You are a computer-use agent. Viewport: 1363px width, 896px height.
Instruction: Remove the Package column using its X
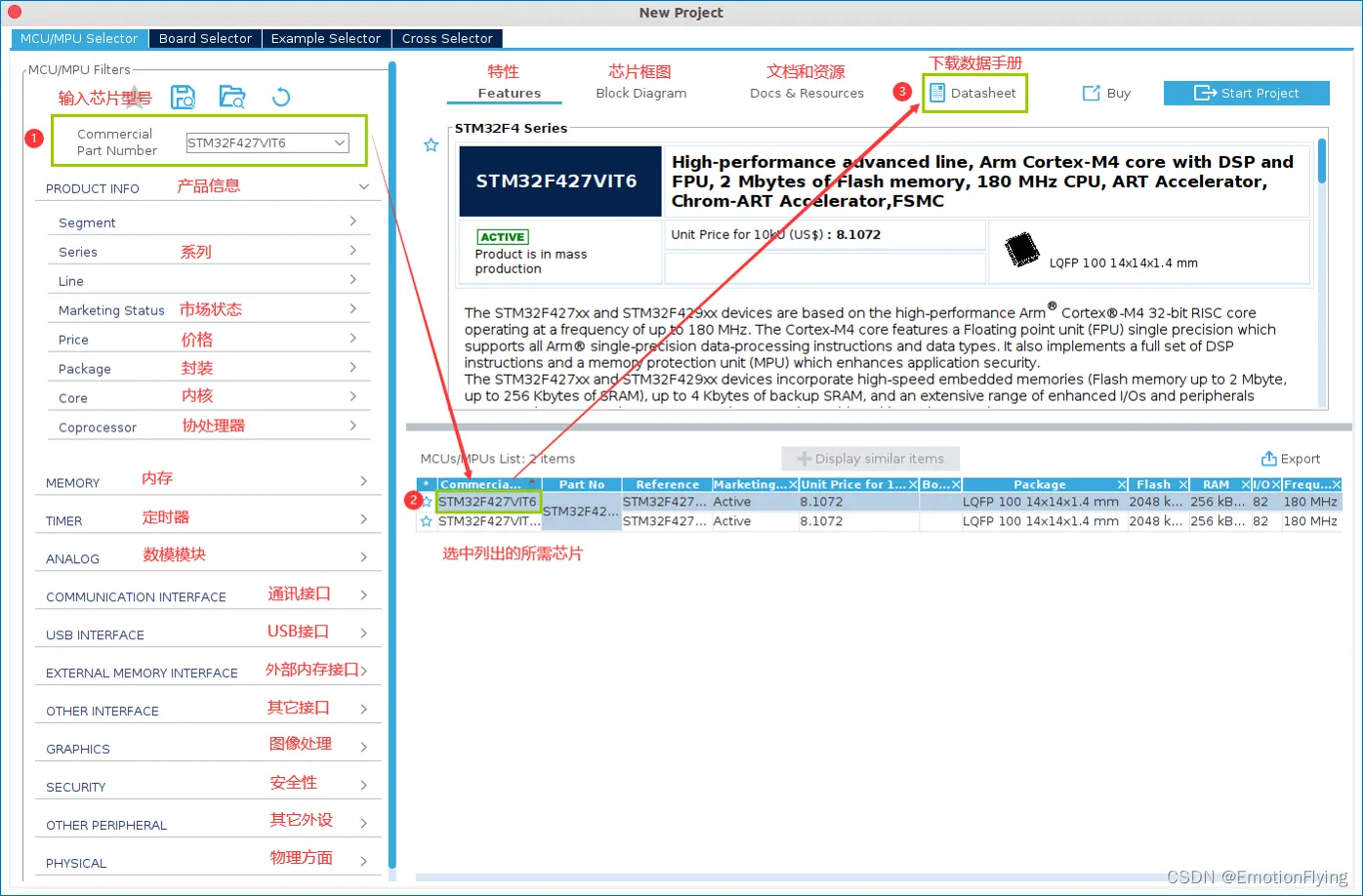1123,484
